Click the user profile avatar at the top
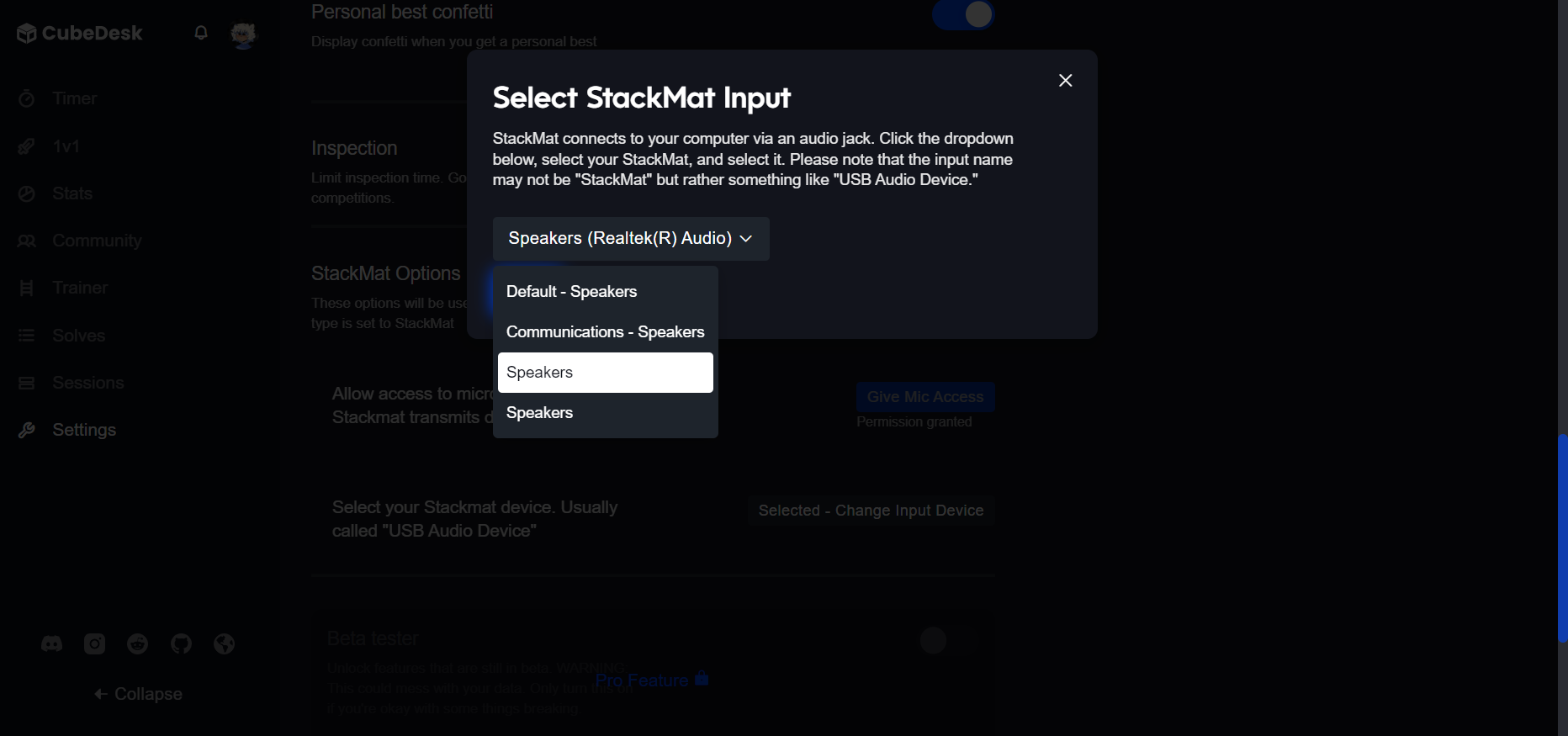The image size is (1568, 736). [x=243, y=34]
